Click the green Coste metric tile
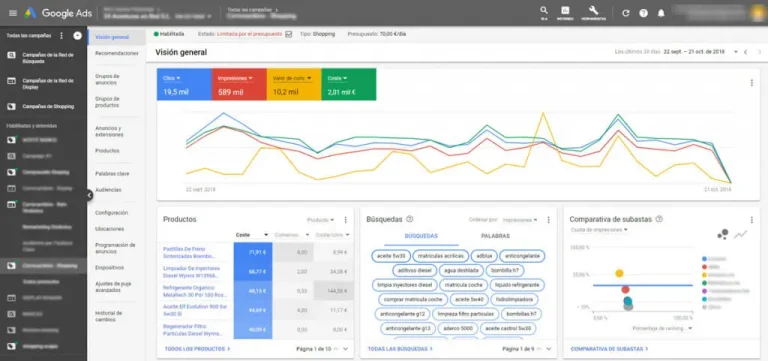This screenshot has width=768, height=361. click(349, 84)
